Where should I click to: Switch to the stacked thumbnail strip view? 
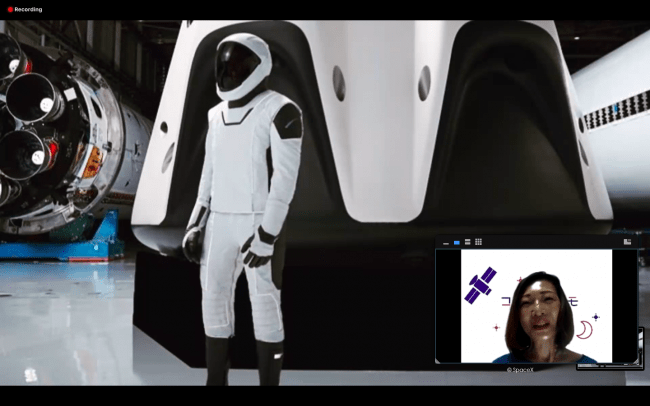point(468,242)
